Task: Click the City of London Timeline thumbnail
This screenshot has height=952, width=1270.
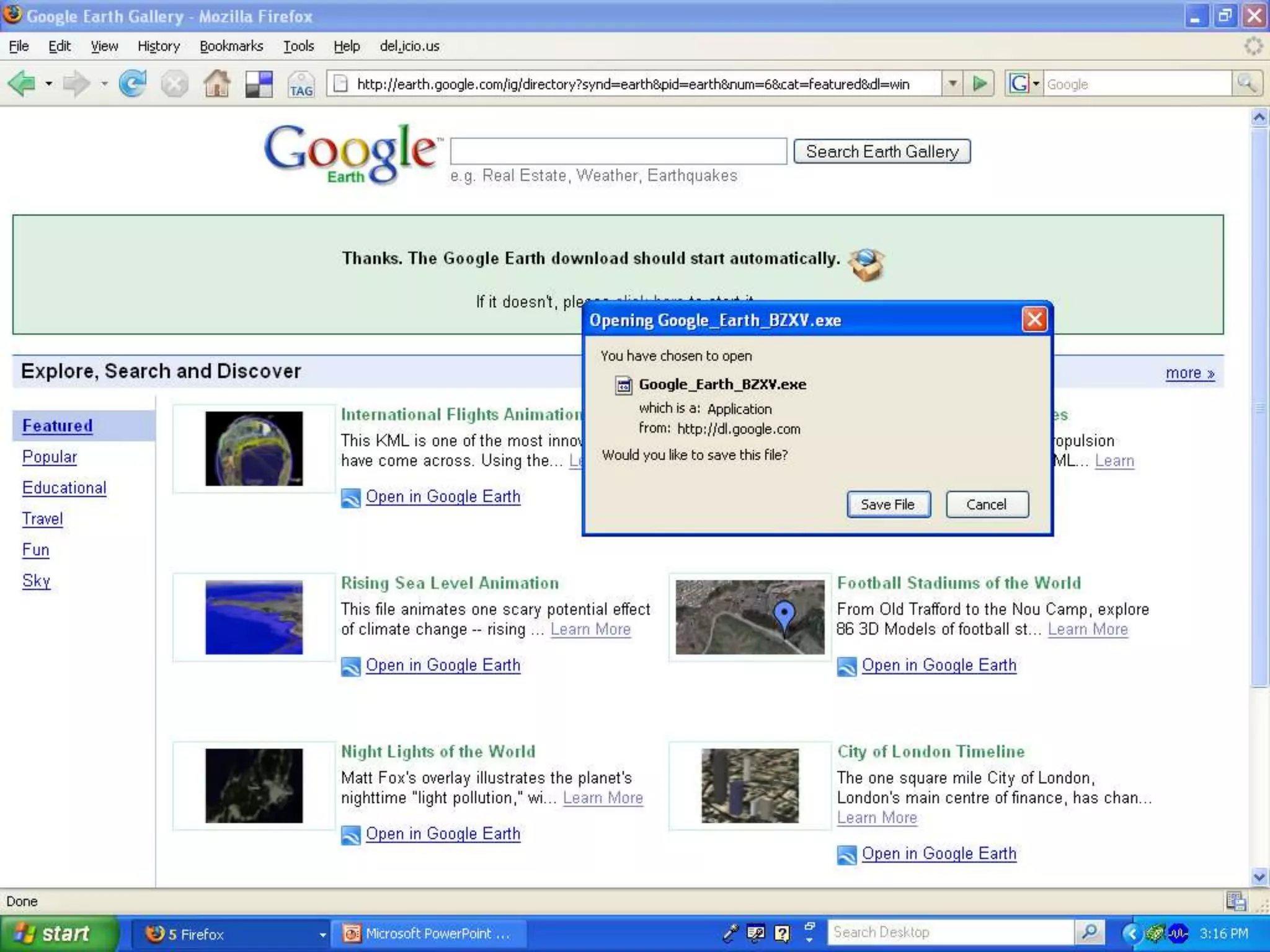Action: point(750,786)
